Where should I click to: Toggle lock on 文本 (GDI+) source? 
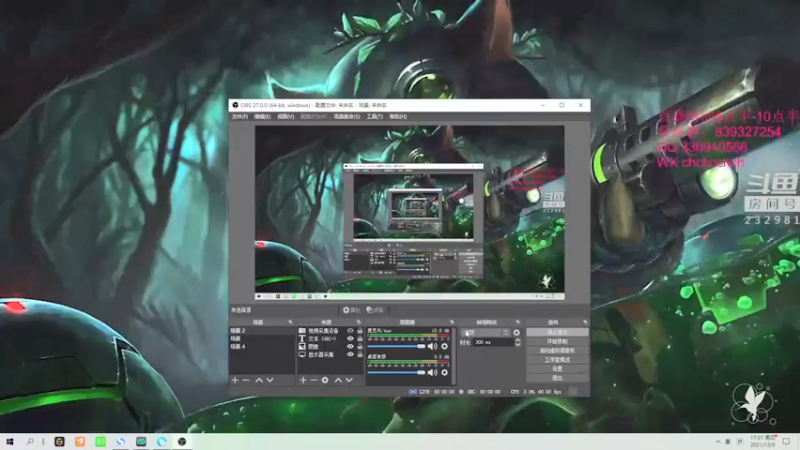[x=360, y=338]
